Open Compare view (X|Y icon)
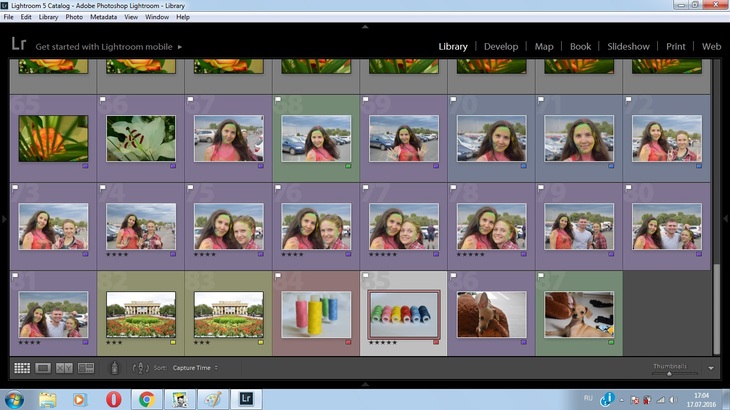 (64, 368)
